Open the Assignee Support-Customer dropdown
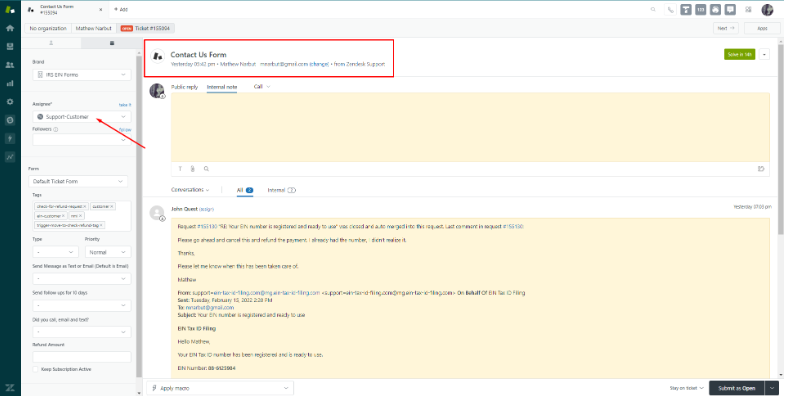The image size is (787, 396). click(x=82, y=117)
